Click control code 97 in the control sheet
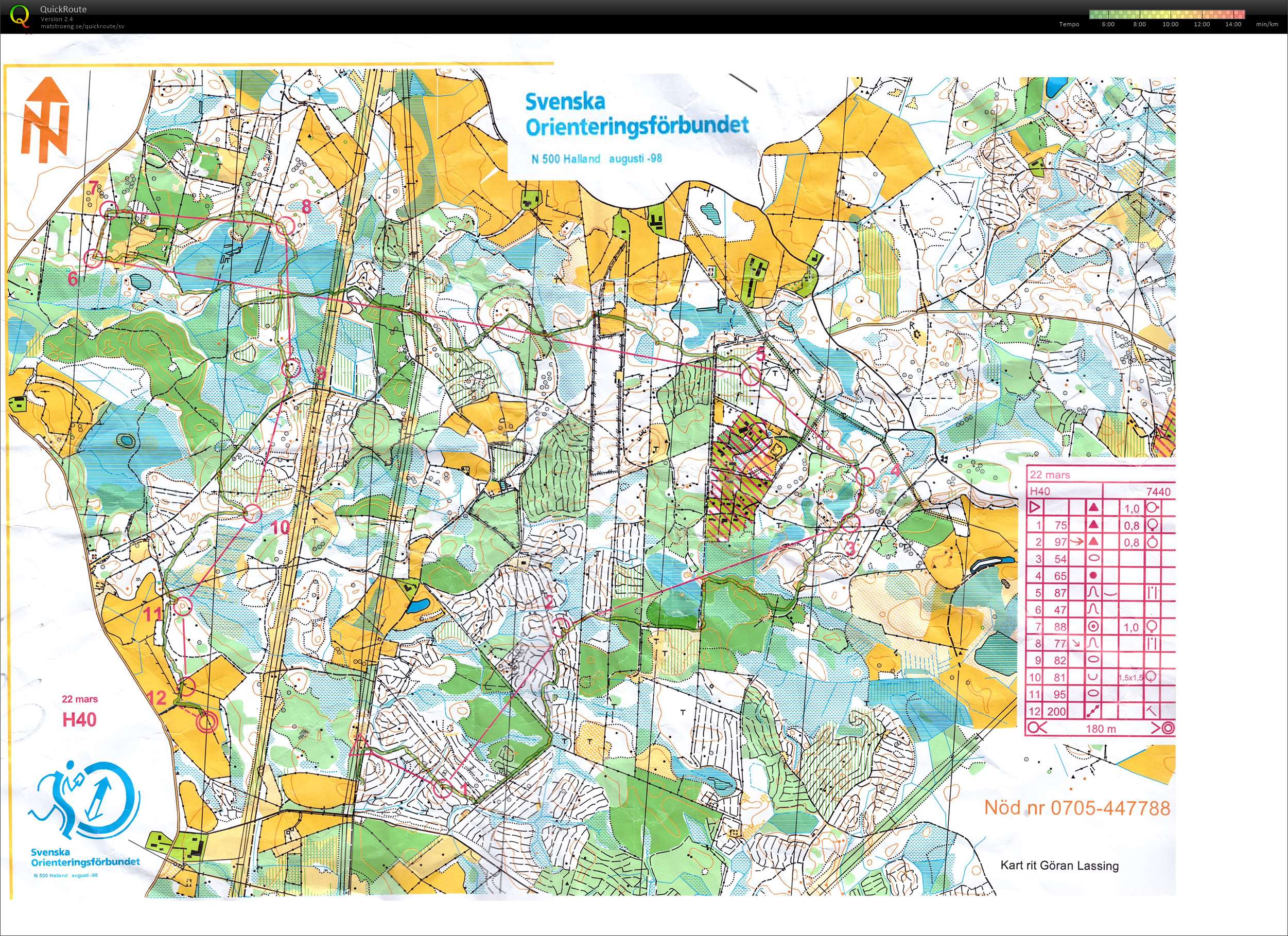 (x=1060, y=542)
